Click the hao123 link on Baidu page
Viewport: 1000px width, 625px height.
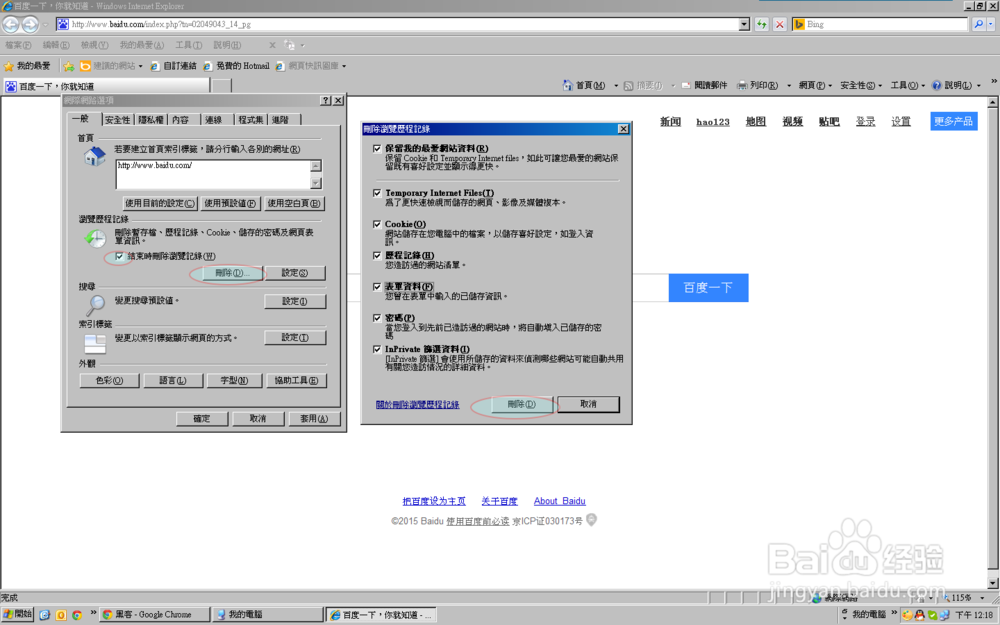[x=712, y=122]
